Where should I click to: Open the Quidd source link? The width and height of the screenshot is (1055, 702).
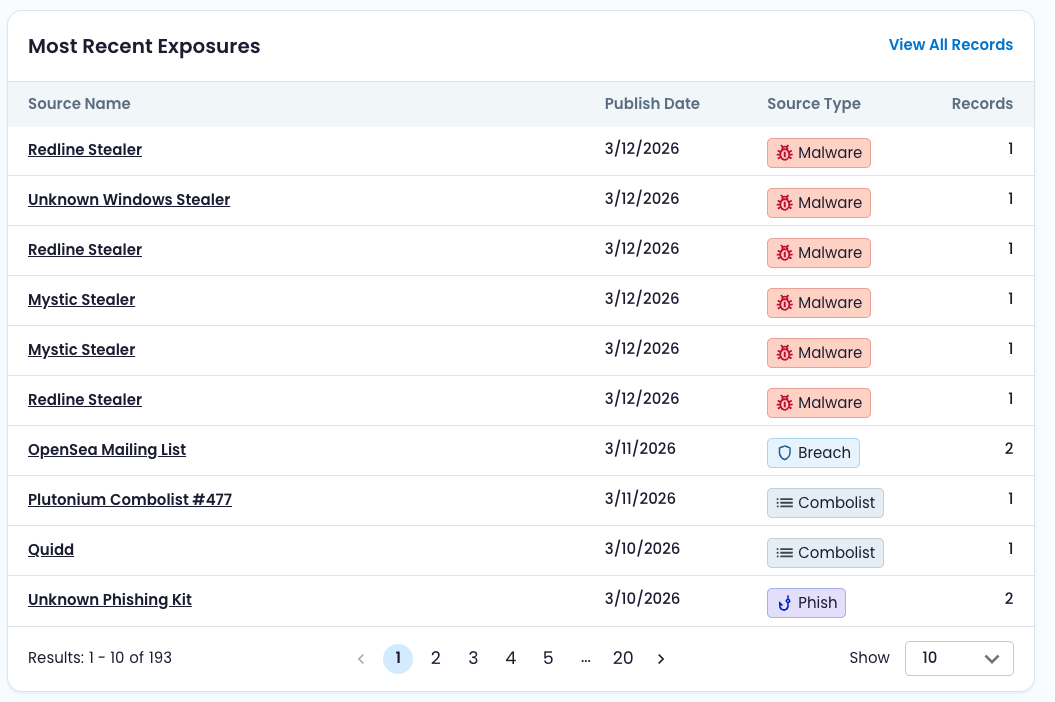click(50, 549)
